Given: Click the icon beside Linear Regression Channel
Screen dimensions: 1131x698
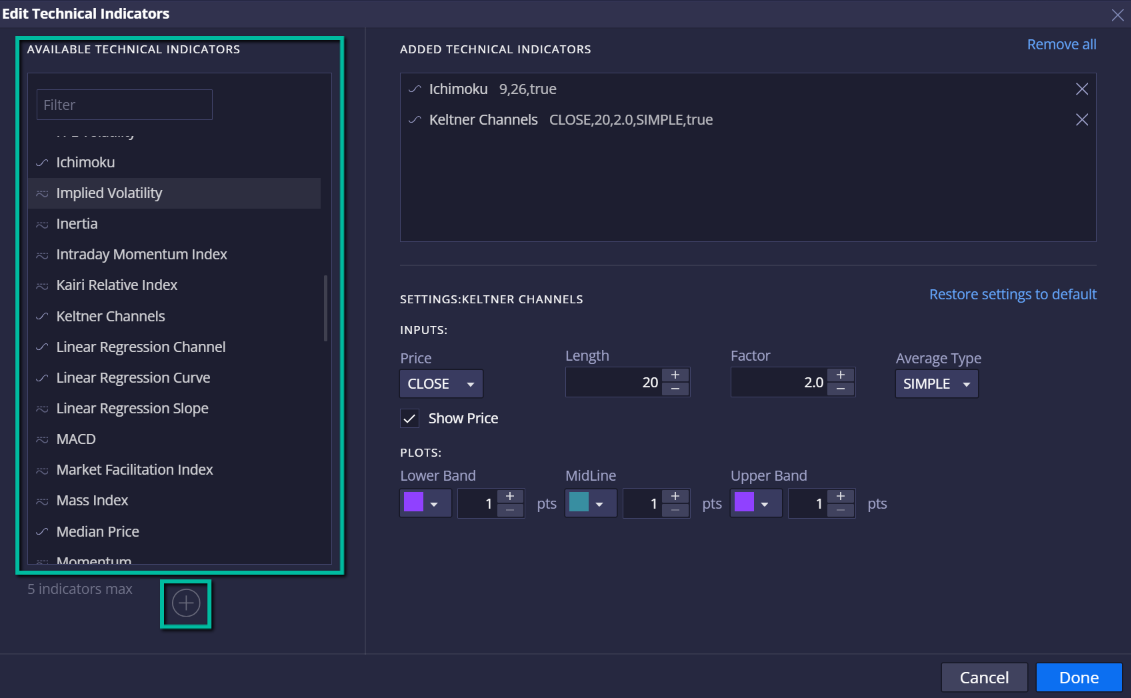Looking at the screenshot, I should click(43, 347).
